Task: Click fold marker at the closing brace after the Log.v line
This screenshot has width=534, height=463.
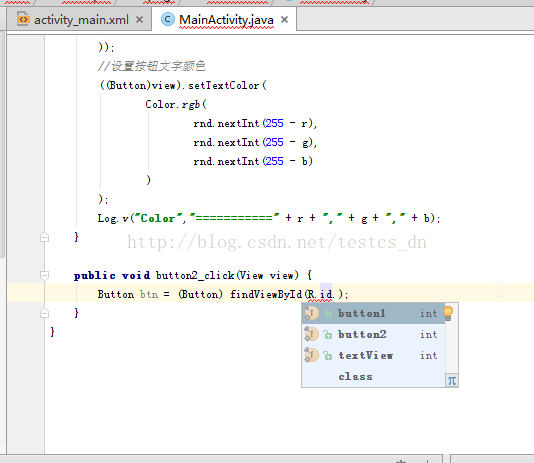Action: (44, 237)
